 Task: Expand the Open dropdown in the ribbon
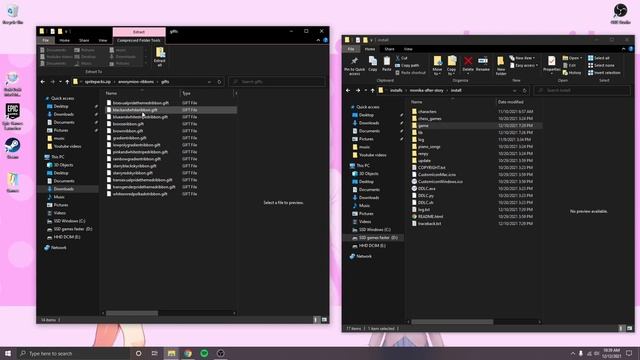pyautogui.click(x=573, y=58)
